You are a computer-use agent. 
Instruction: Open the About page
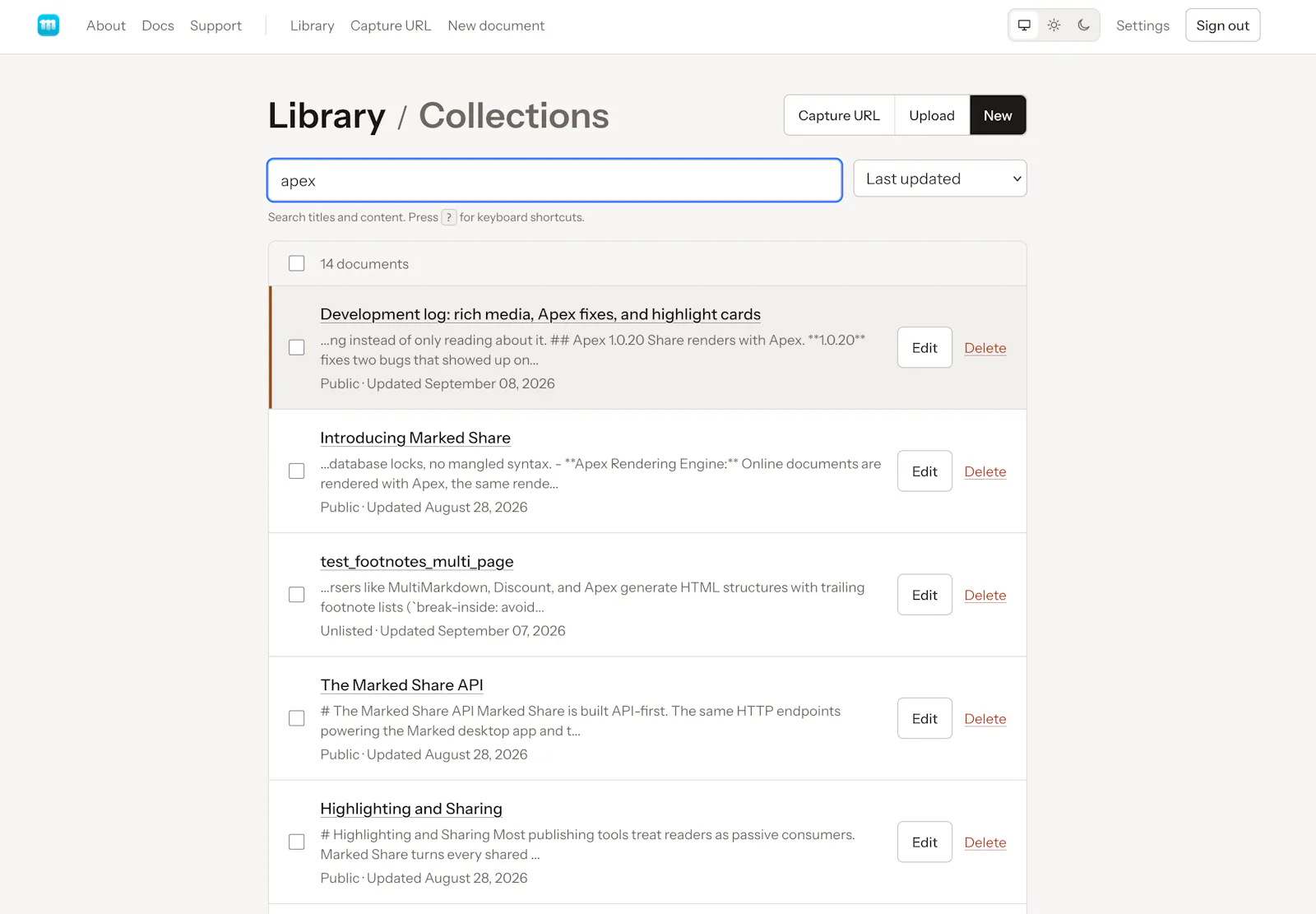[x=106, y=26]
